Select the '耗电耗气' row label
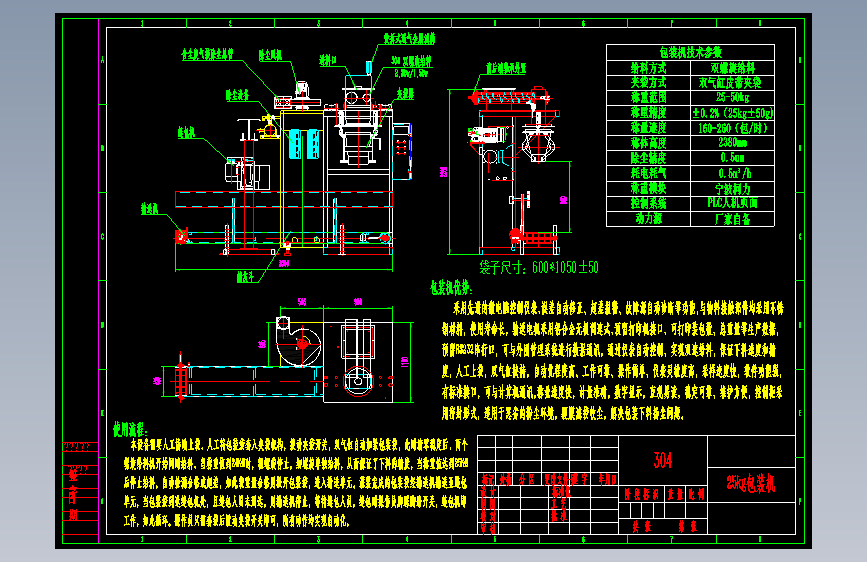 pyautogui.click(x=649, y=173)
